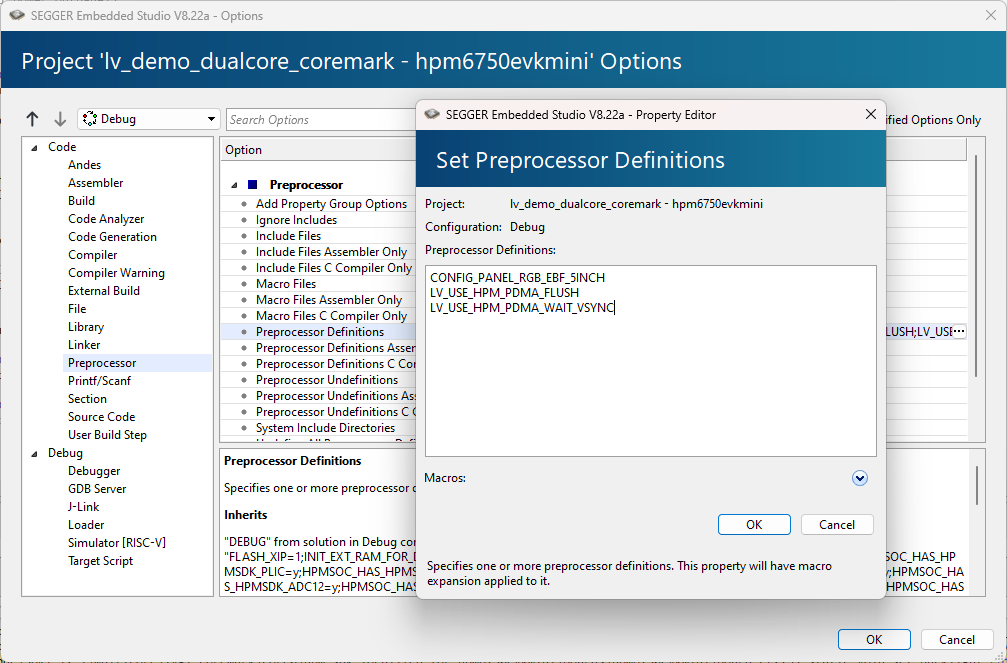1007x663 pixels.
Task: Open the Debug configuration dropdown
Action: [148, 119]
